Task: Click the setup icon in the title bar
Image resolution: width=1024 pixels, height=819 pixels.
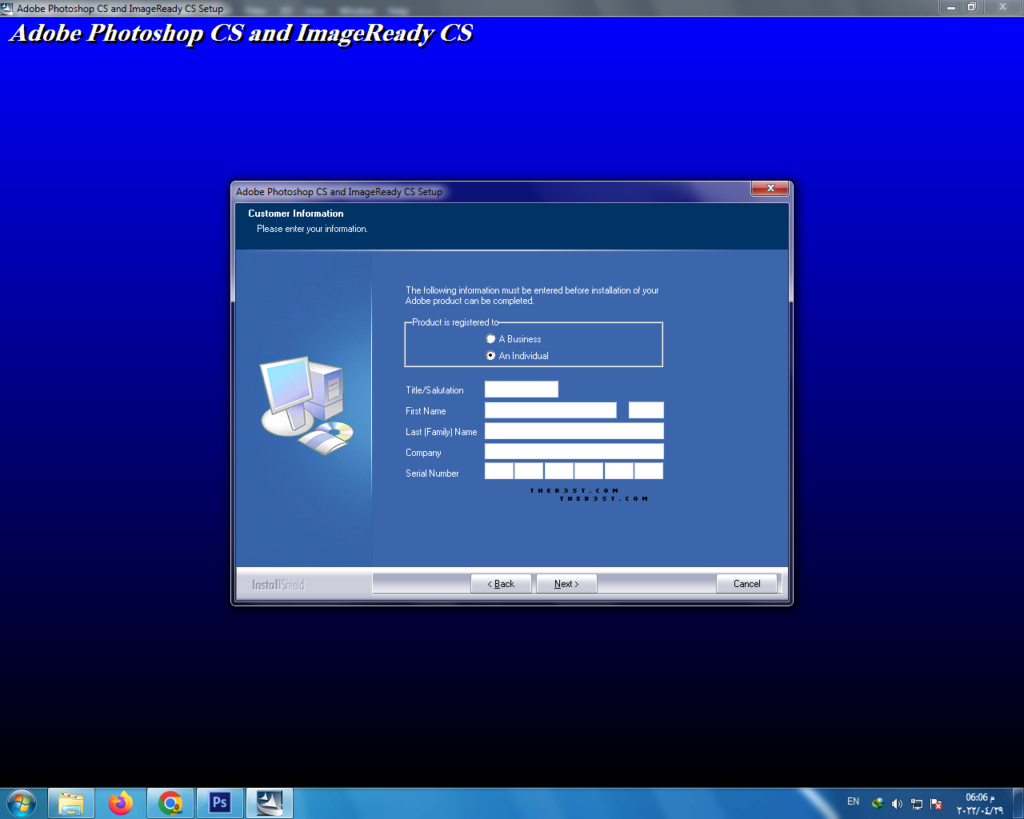Action: [7, 8]
